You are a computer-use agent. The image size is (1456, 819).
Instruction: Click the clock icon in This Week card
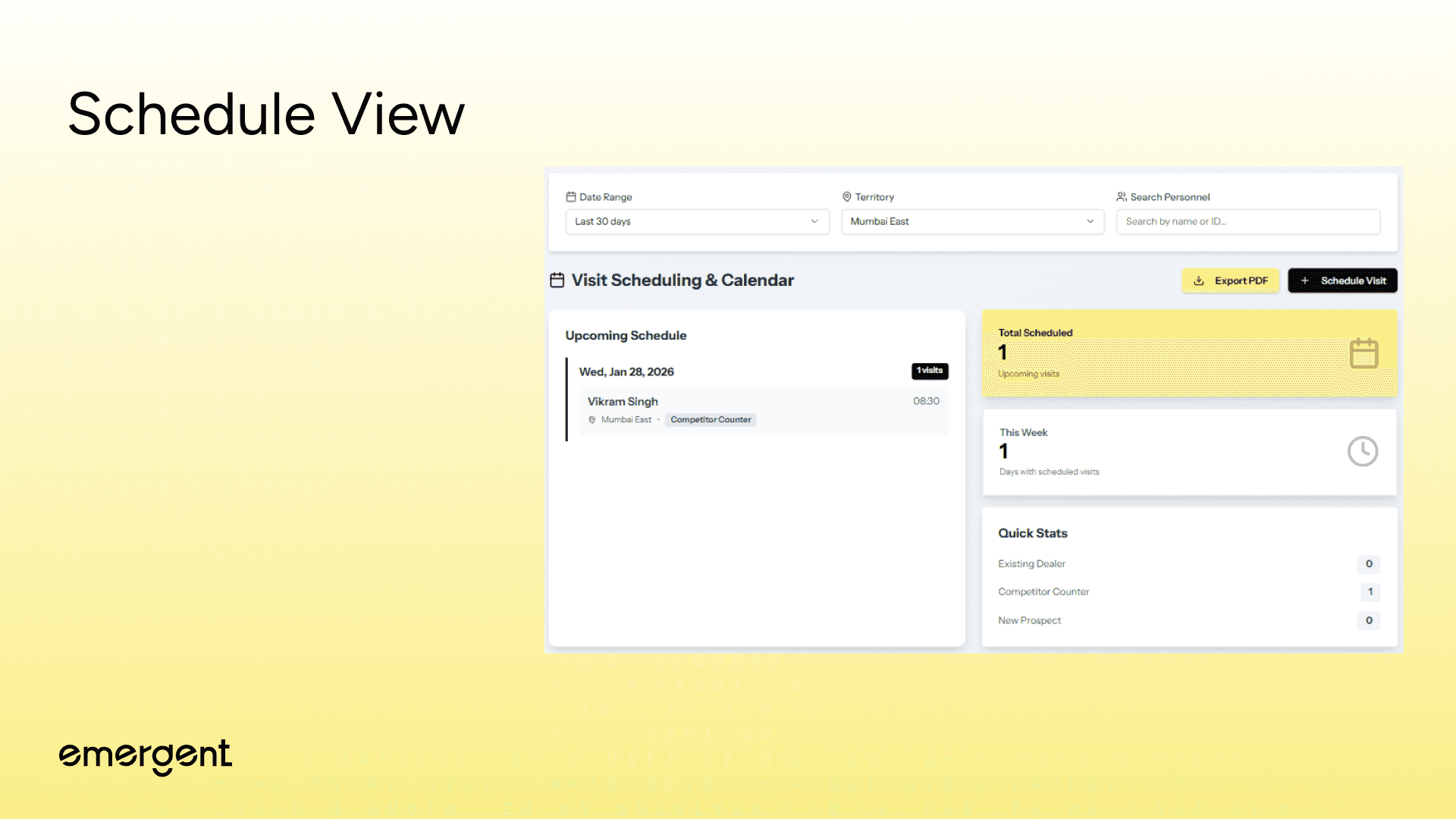[1362, 452]
